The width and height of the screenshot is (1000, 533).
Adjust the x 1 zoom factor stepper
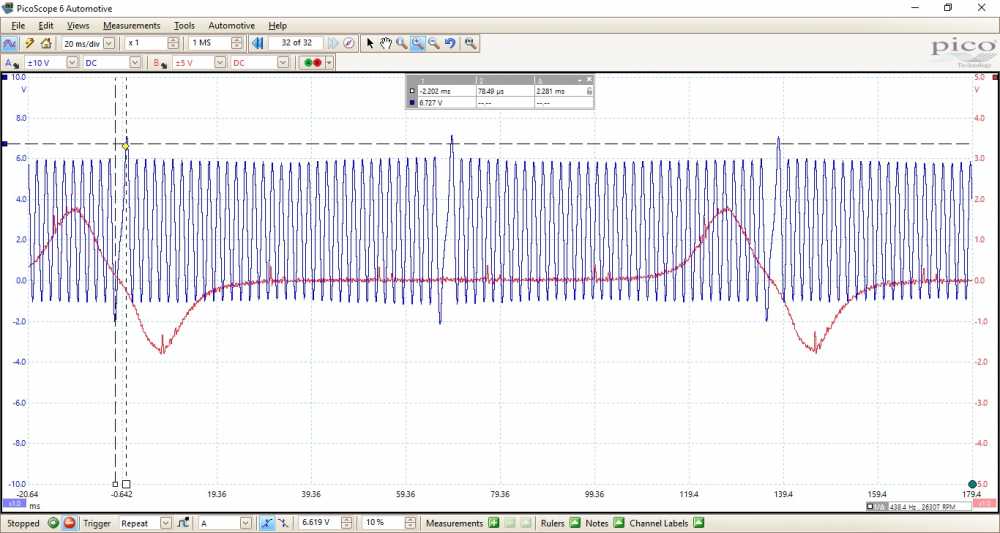pyautogui.click(x=173, y=43)
